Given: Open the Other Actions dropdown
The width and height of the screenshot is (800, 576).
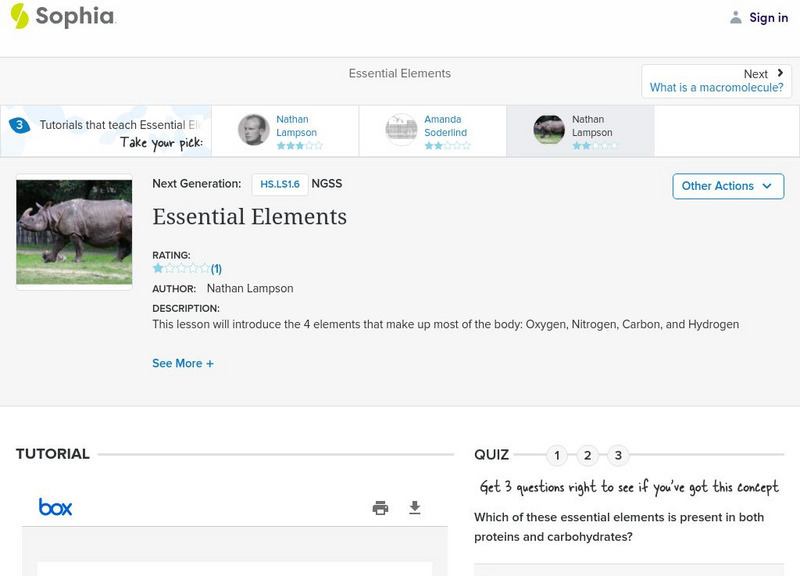Looking at the screenshot, I should tap(727, 186).
